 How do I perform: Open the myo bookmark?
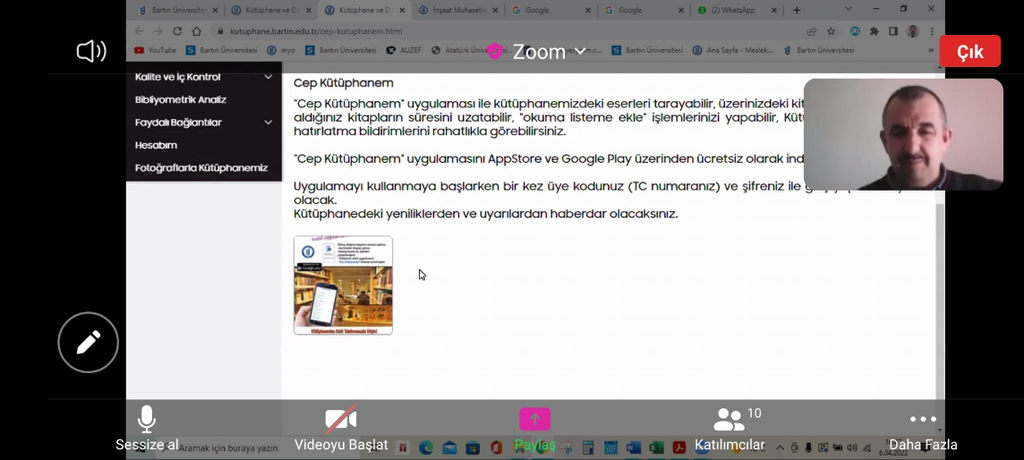tap(281, 50)
